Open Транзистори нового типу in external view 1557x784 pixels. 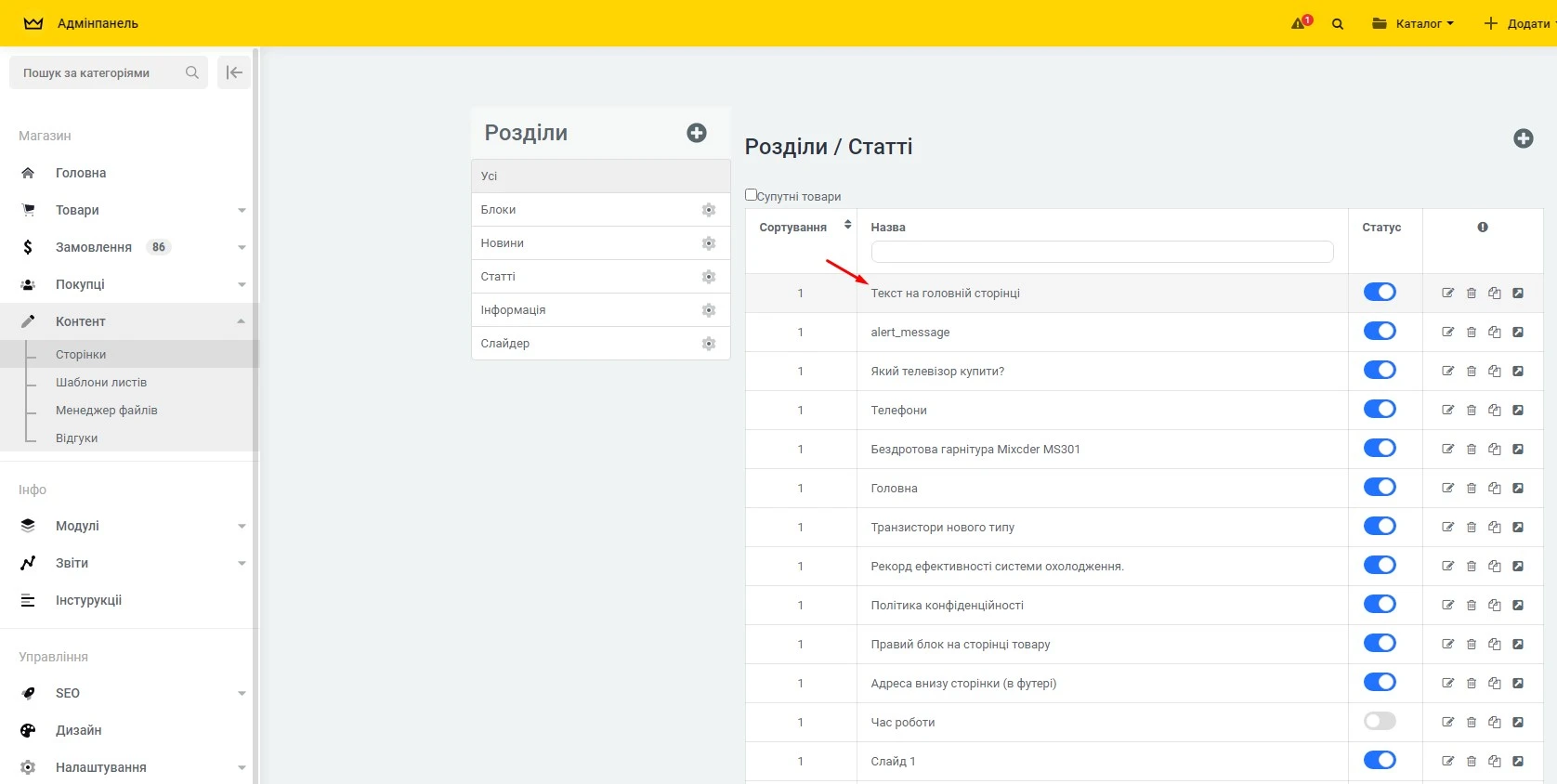coord(1518,527)
